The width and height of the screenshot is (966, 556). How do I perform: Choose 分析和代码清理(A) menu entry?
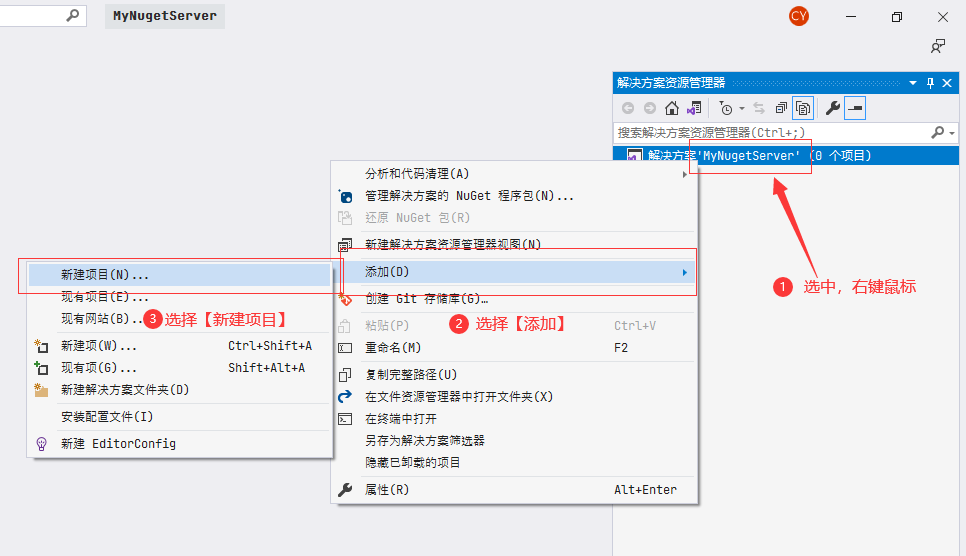513,174
